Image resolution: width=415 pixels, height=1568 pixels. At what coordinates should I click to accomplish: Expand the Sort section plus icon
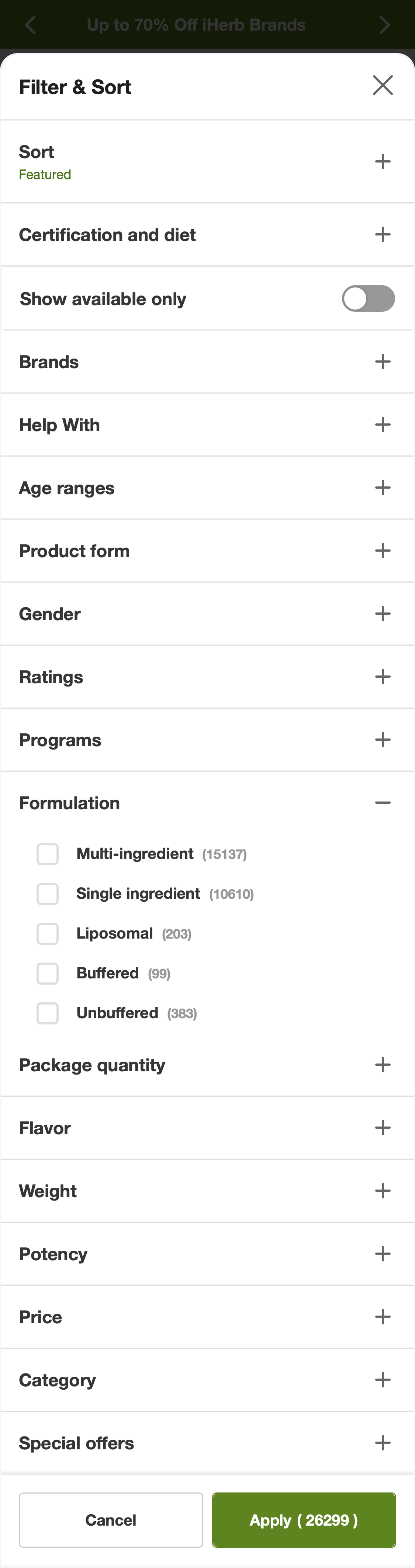coord(383,161)
